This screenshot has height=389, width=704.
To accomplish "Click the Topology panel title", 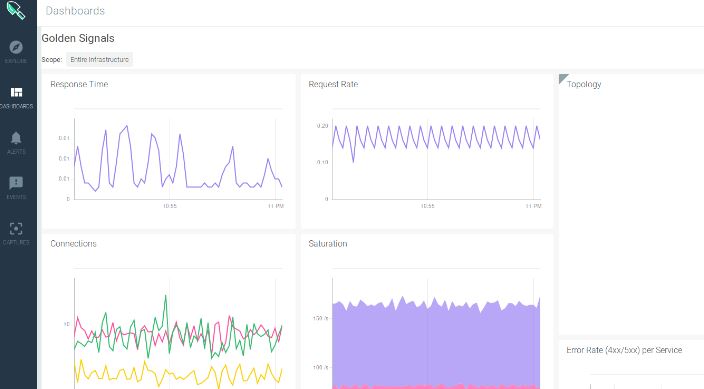I will (x=584, y=84).
